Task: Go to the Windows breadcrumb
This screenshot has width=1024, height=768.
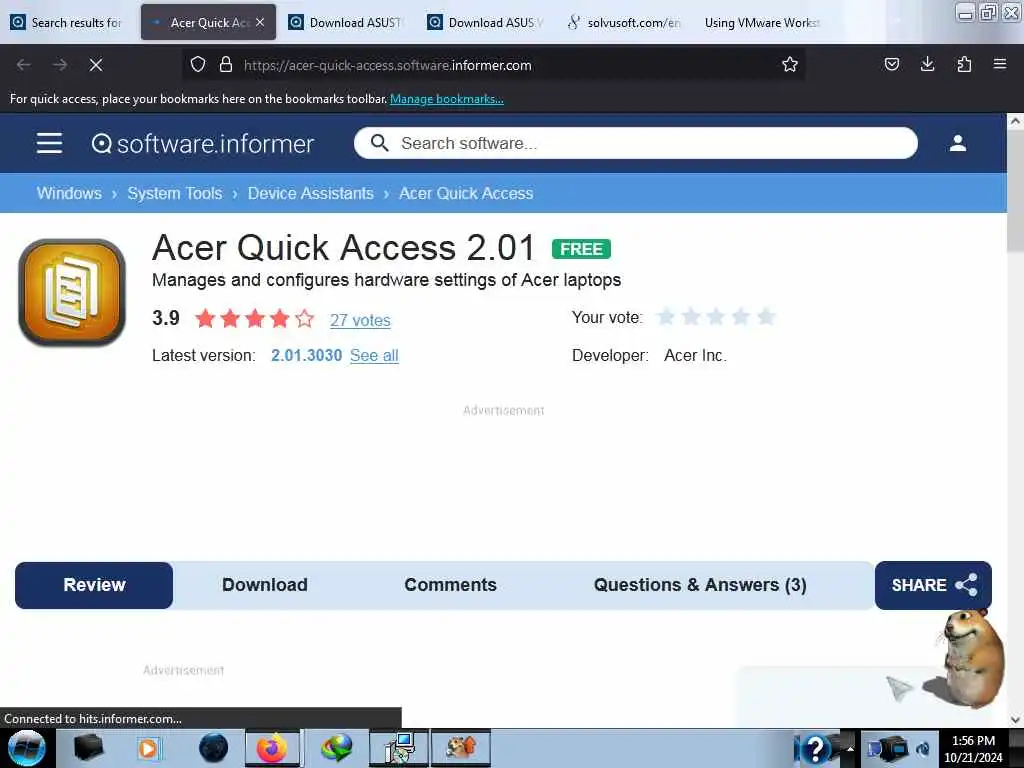Action: pos(69,193)
